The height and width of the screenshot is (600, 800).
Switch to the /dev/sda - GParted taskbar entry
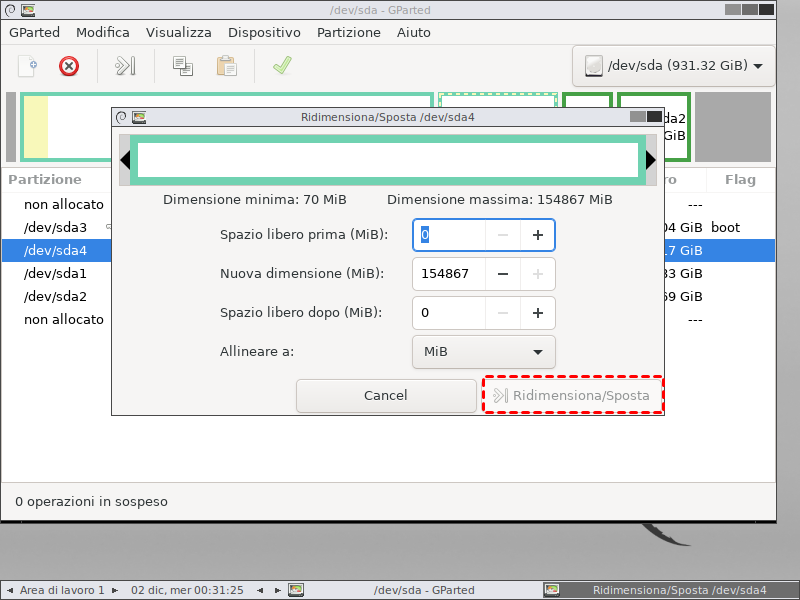(423, 590)
